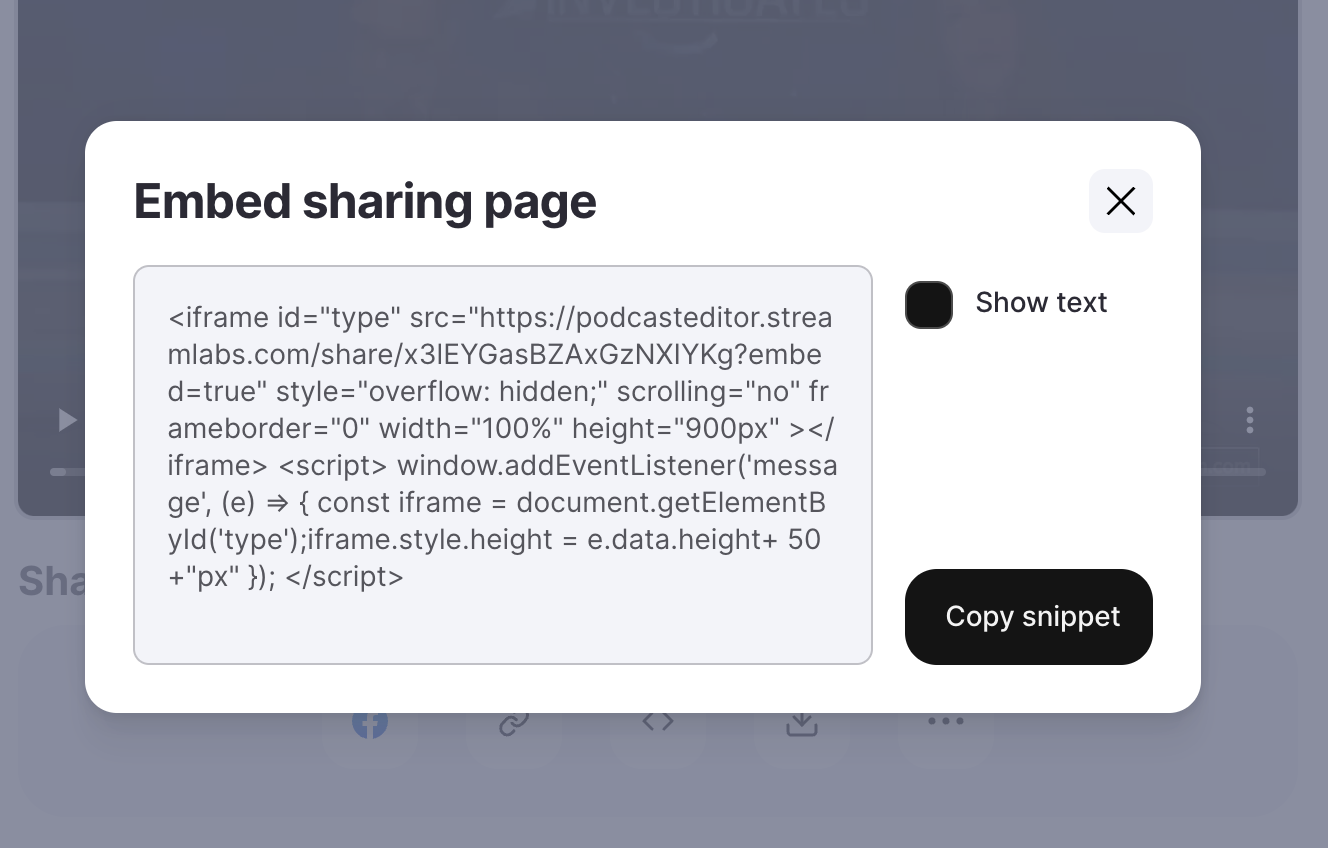This screenshot has height=848, width=1328.
Task: Click the Show text label
Action: point(1041,303)
